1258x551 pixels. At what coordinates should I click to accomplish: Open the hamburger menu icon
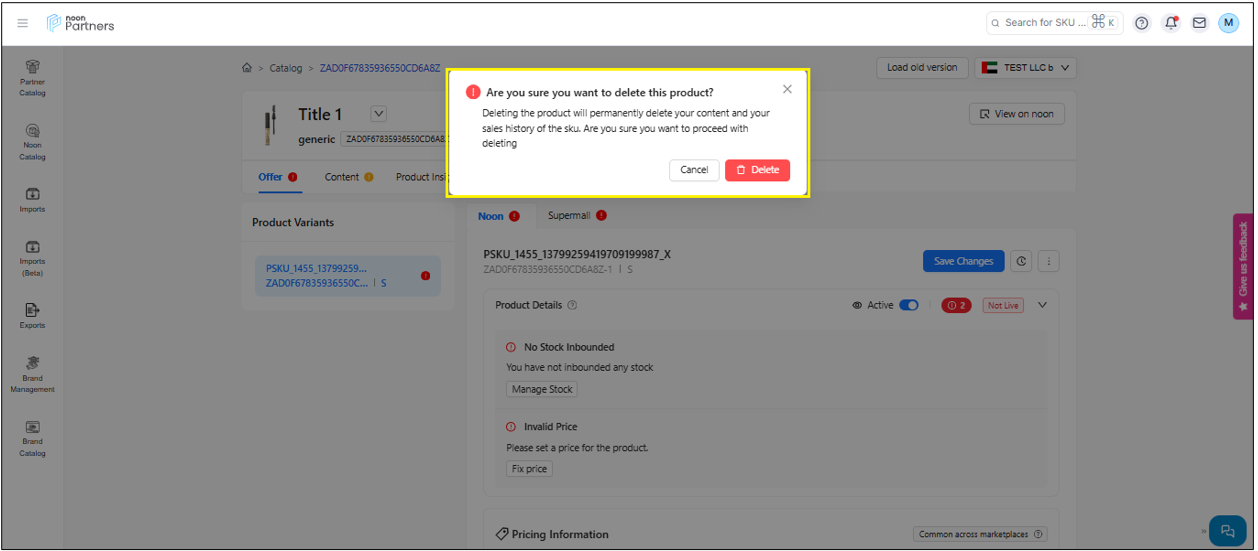23,23
